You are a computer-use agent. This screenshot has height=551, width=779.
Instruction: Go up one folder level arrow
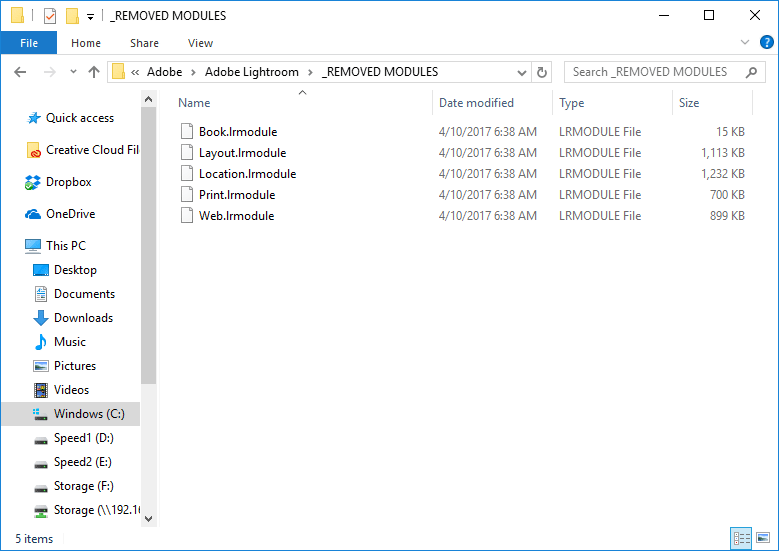click(x=94, y=72)
